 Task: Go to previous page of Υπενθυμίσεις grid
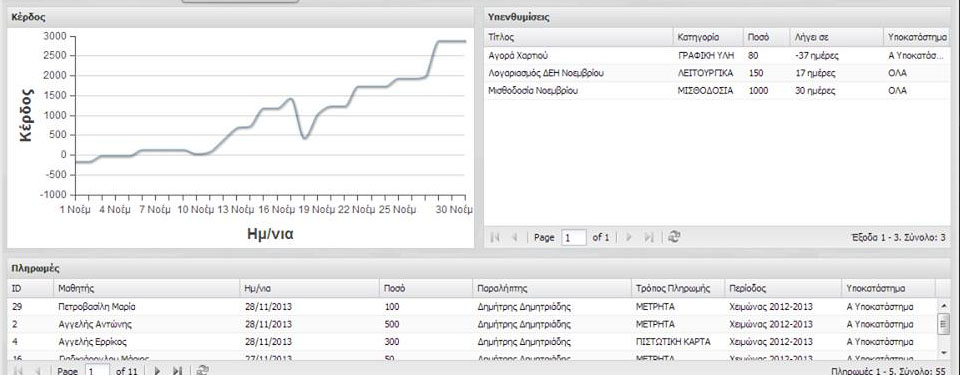click(515, 237)
